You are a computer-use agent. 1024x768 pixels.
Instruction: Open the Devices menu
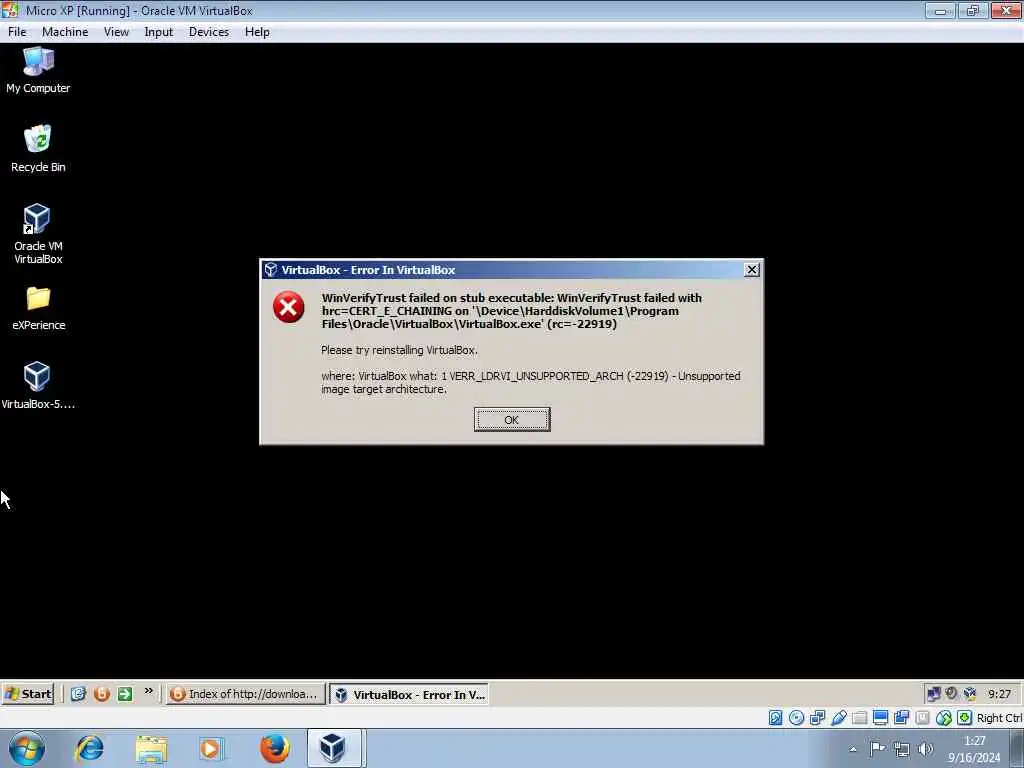[x=208, y=32]
